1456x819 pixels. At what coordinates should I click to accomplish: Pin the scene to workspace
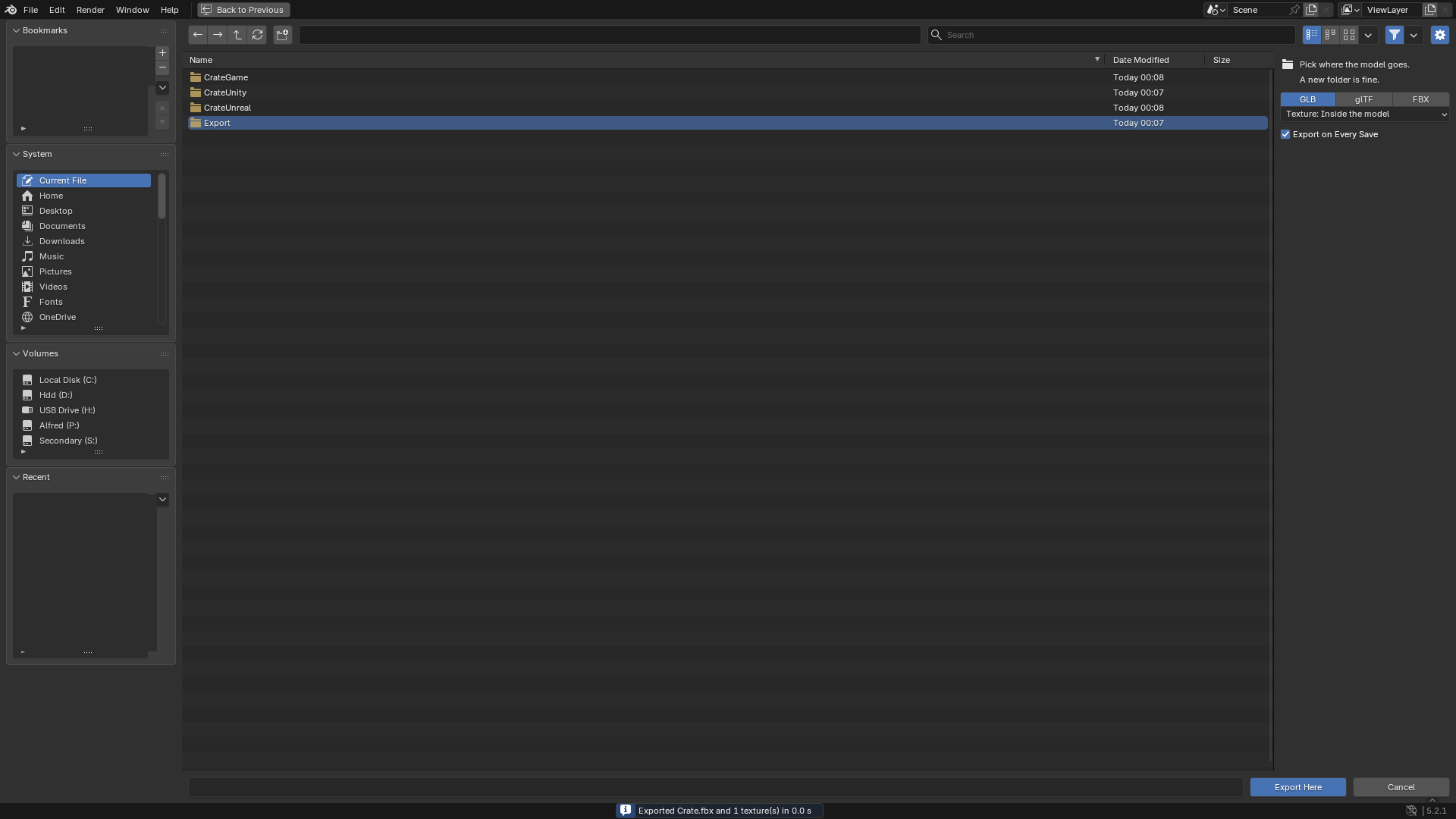[x=1294, y=10]
